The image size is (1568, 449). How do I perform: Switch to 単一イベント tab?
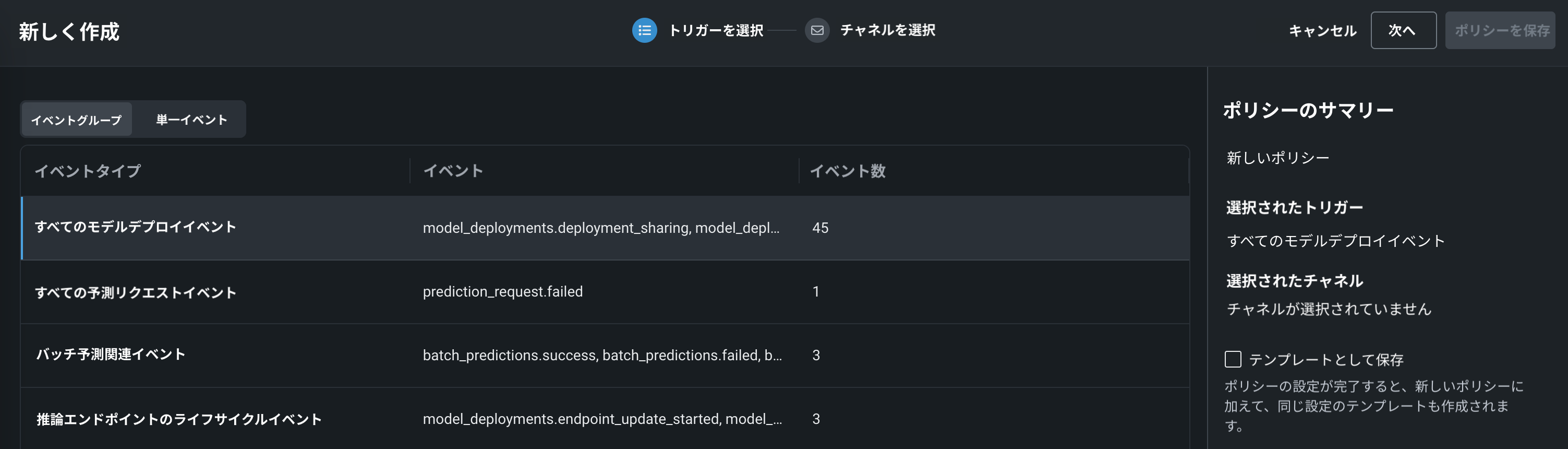point(191,120)
